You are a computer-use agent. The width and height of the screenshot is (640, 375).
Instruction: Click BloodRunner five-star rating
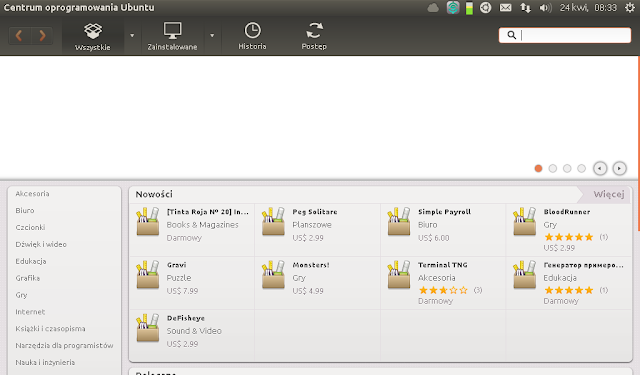[569, 237]
